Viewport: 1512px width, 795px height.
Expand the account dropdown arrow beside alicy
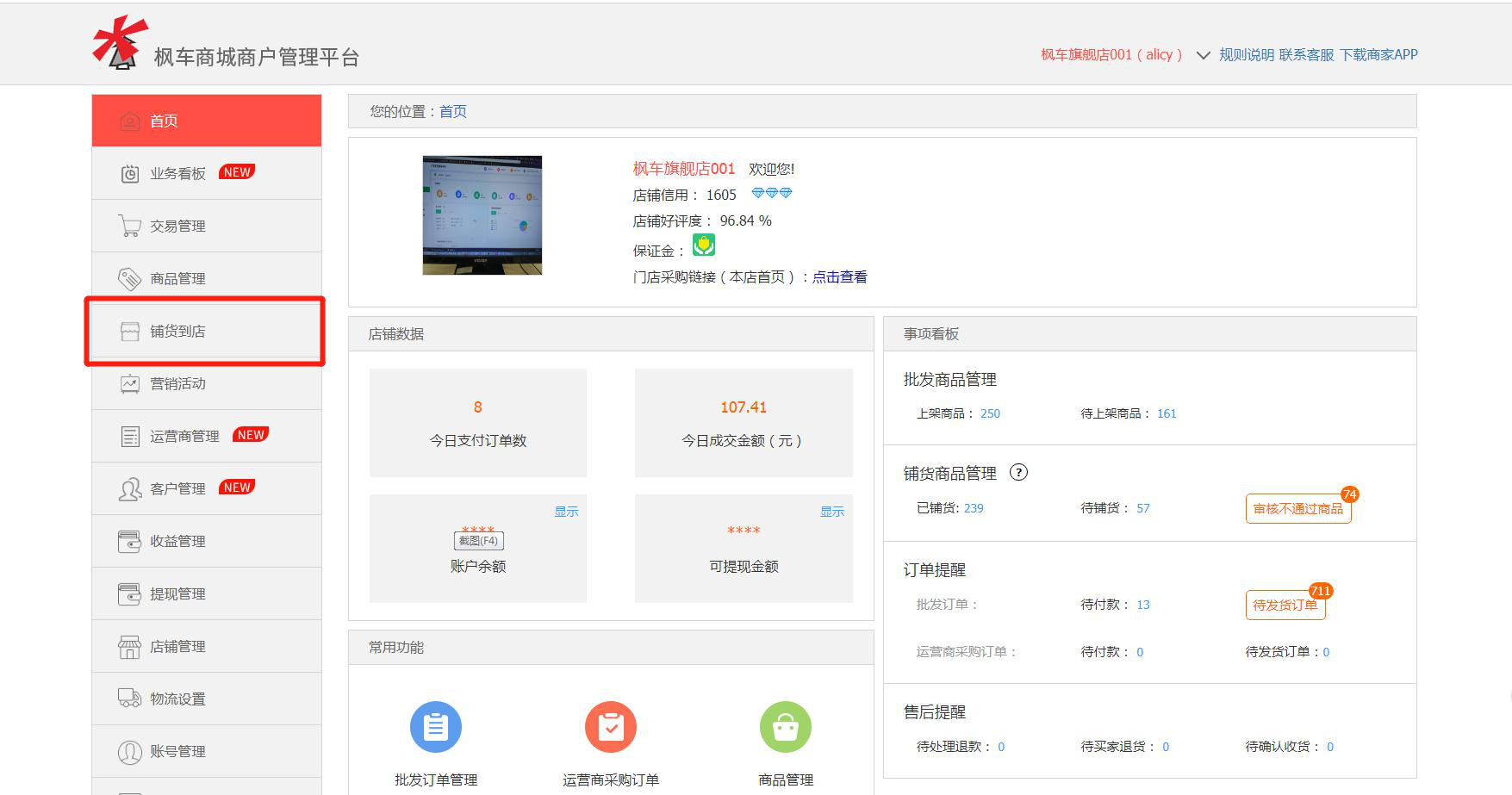1203,56
